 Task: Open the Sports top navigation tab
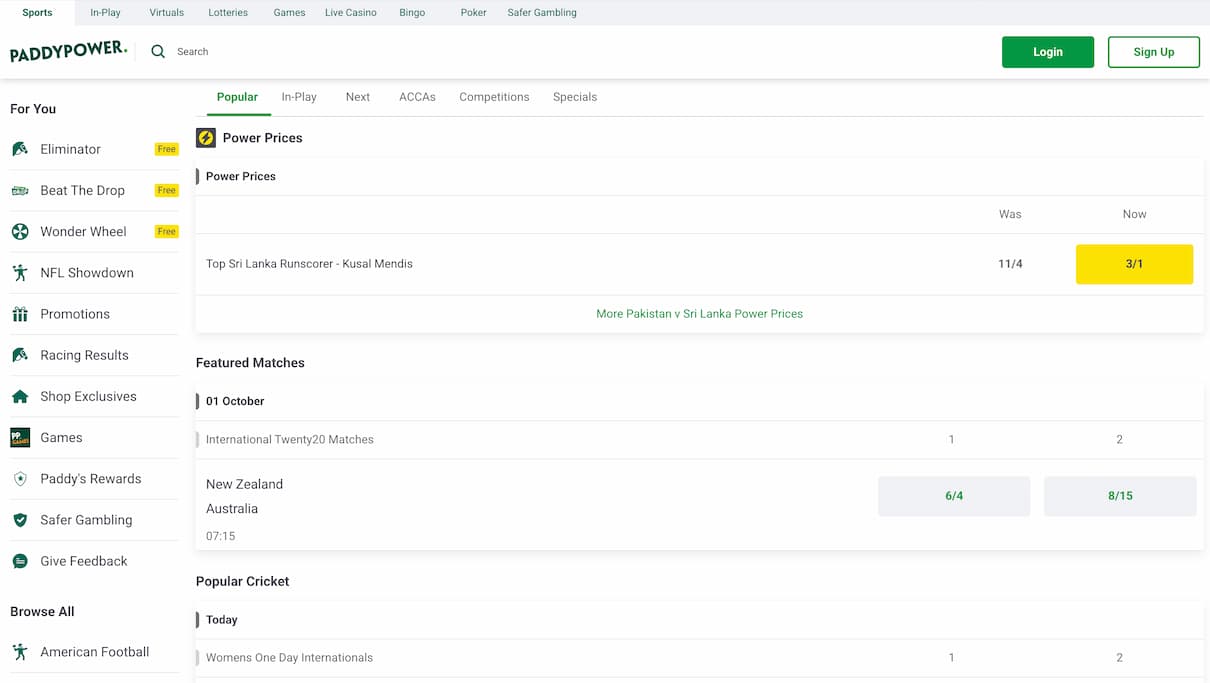37,13
